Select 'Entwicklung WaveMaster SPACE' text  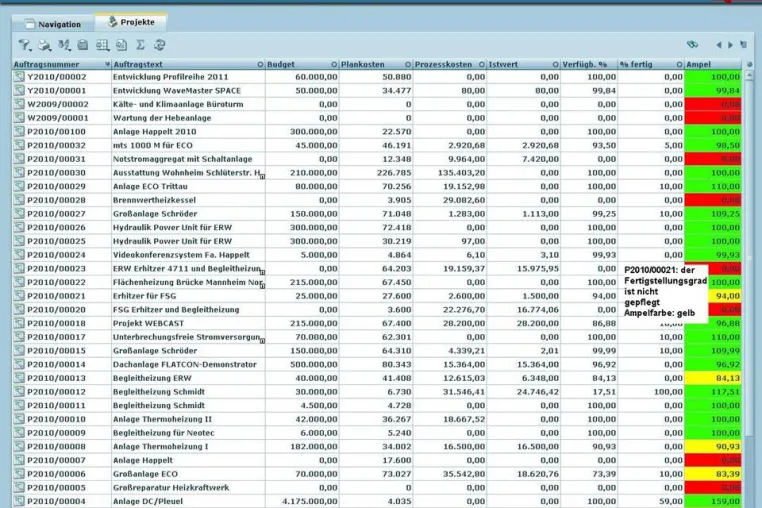click(x=176, y=90)
